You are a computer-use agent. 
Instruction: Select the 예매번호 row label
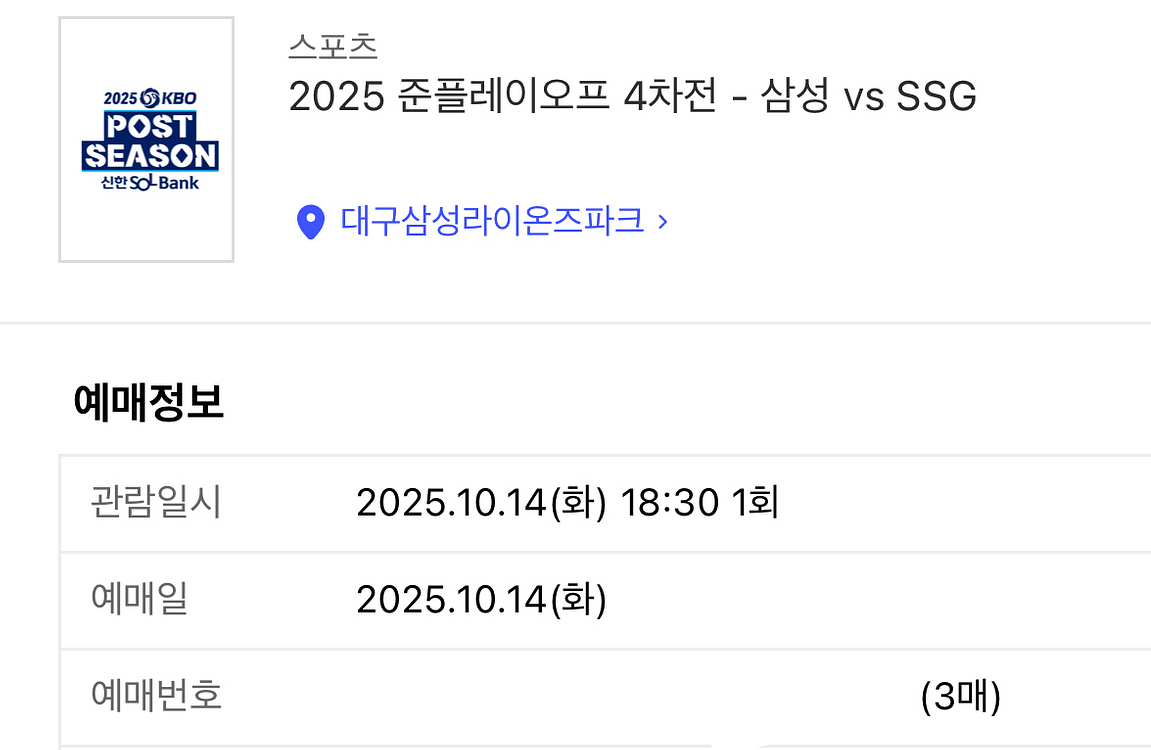(x=156, y=695)
